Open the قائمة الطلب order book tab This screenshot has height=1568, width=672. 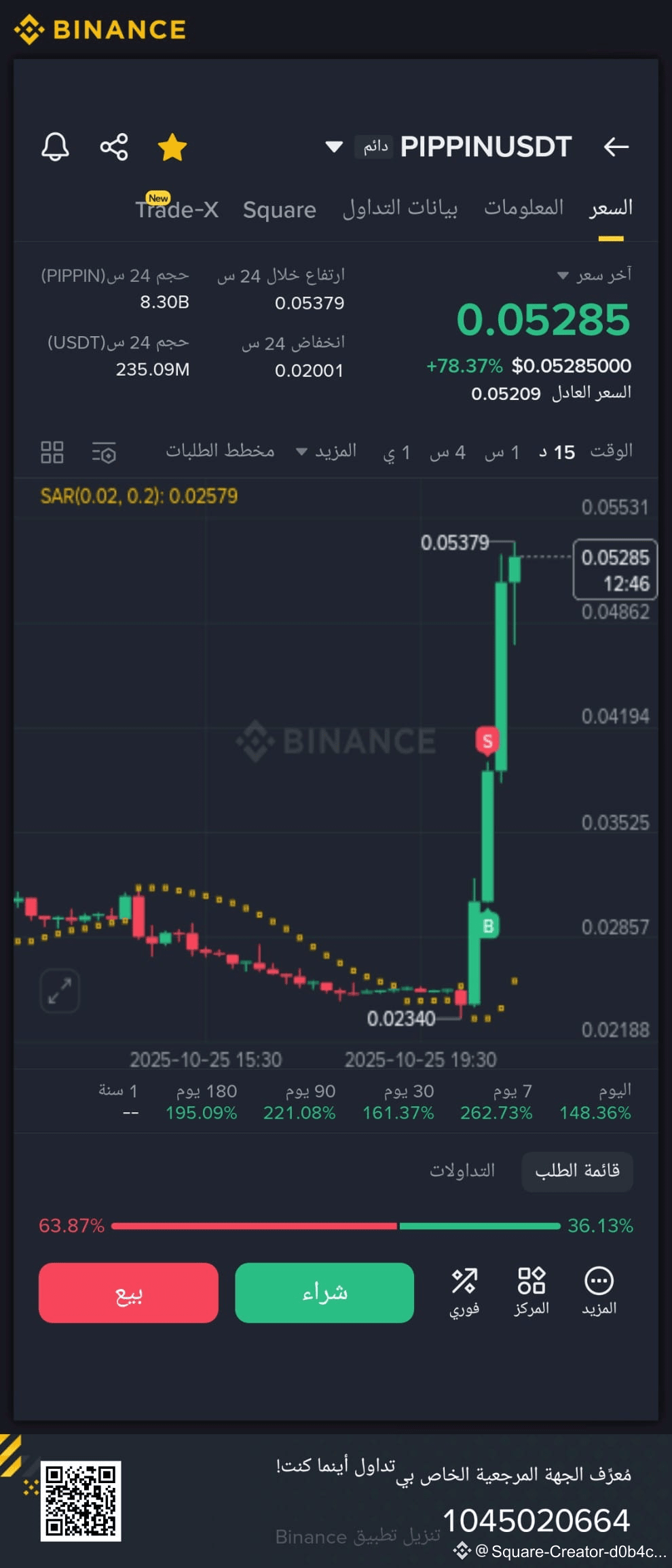[x=577, y=1171]
